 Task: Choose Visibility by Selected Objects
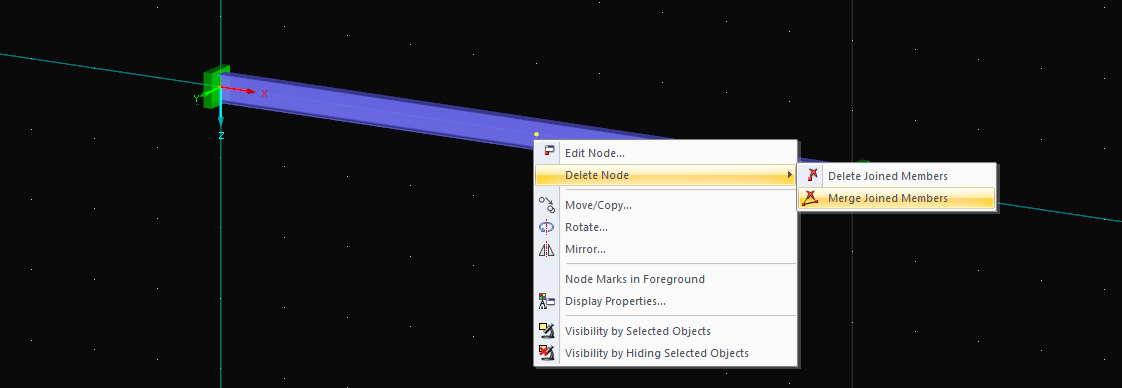666,331
